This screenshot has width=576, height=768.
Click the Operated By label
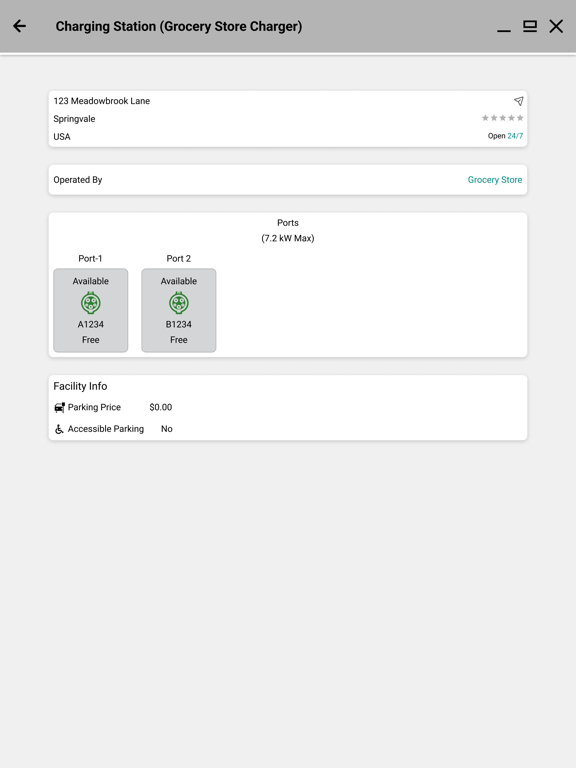[x=78, y=180]
